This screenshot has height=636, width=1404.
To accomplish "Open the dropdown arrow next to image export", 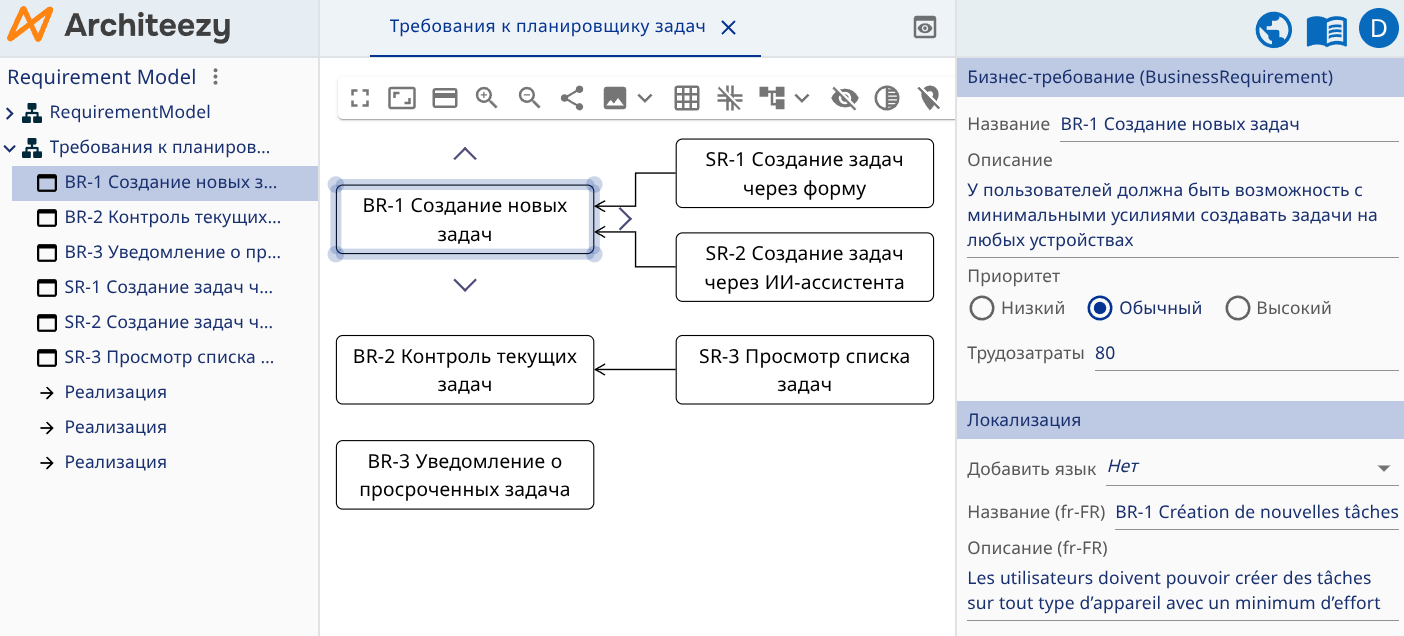I will (645, 98).
